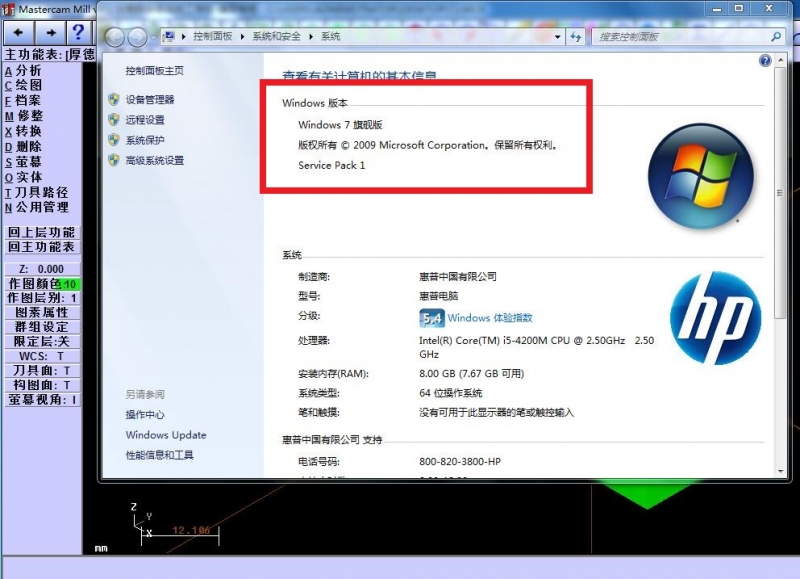The image size is (800, 579).
Task: Select 系统和安全 breadcrumb
Action: [x=277, y=36]
